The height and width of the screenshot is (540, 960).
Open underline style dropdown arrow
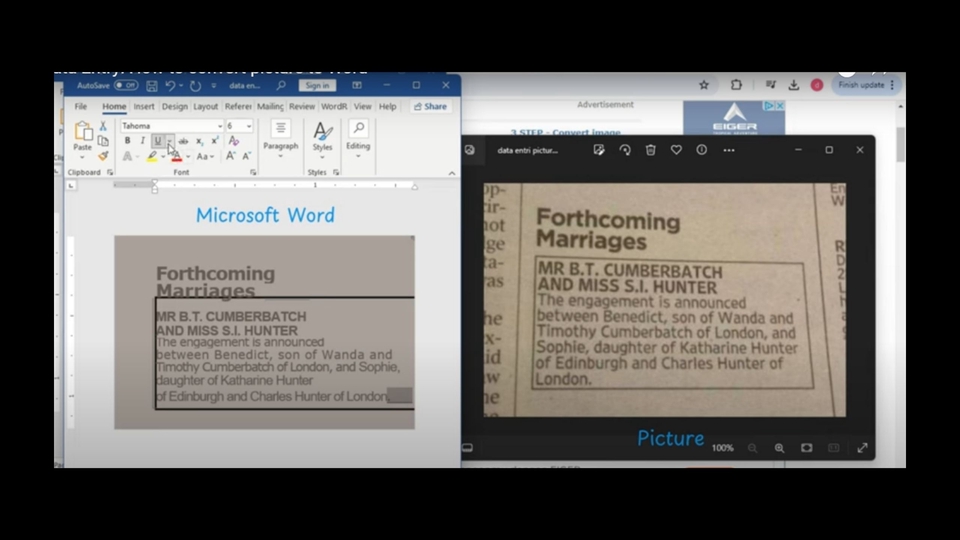coord(170,141)
